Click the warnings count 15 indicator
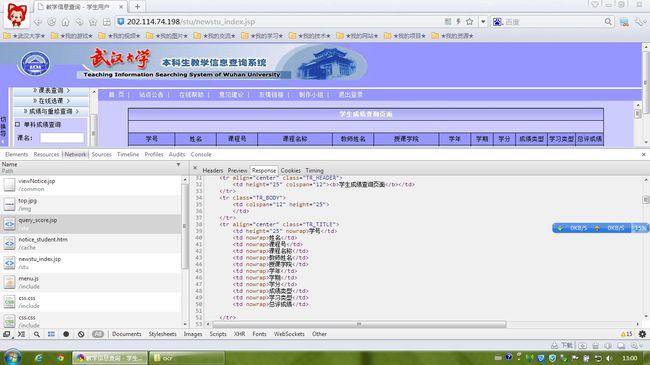The width and height of the screenshot is (650, 365). pos(626,334)
